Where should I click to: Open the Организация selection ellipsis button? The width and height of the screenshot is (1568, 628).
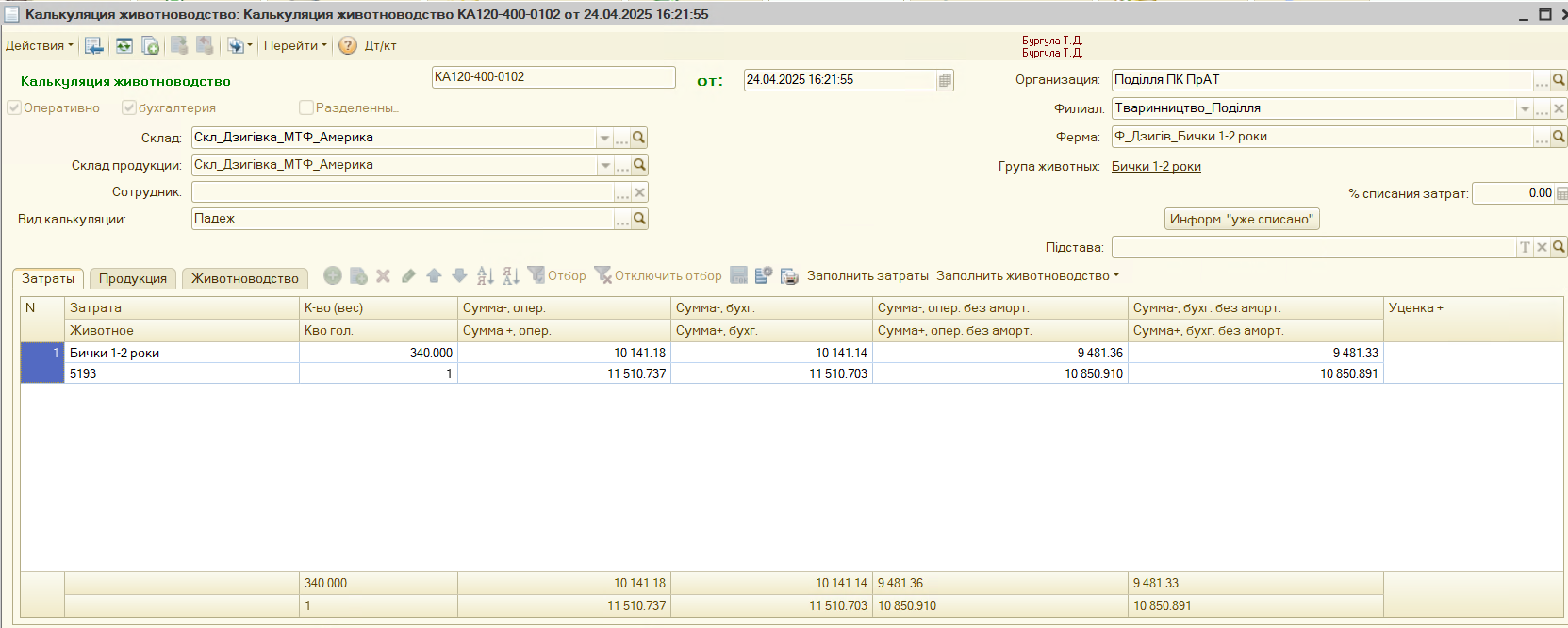coord(1542,80)
